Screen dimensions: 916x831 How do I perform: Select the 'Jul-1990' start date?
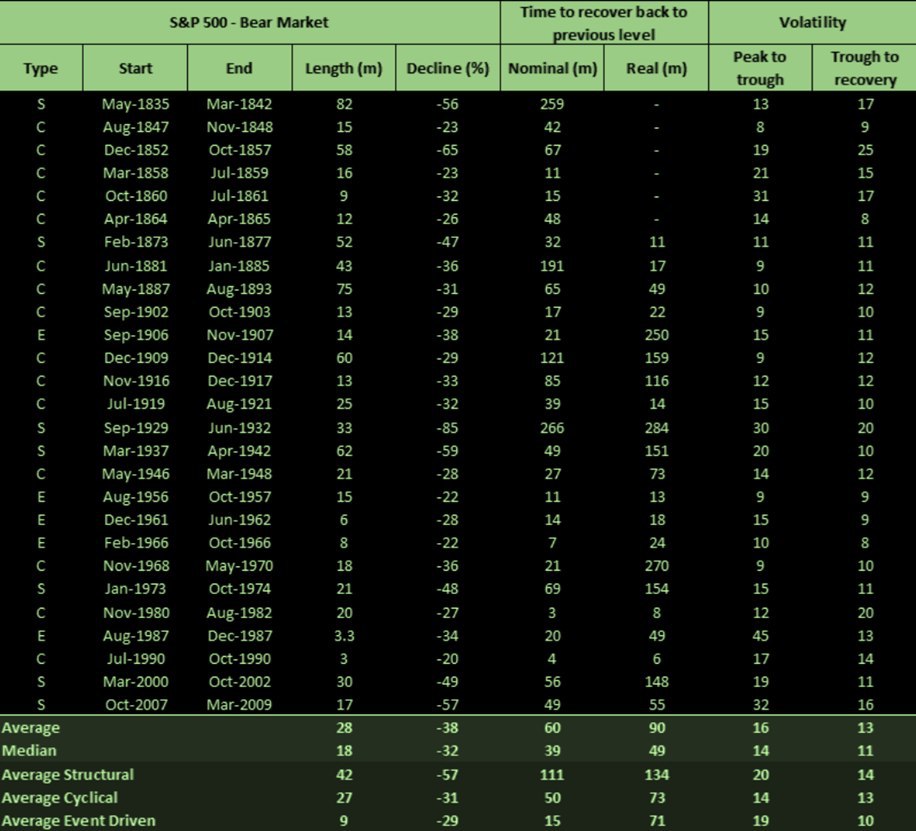pos(136,659)
